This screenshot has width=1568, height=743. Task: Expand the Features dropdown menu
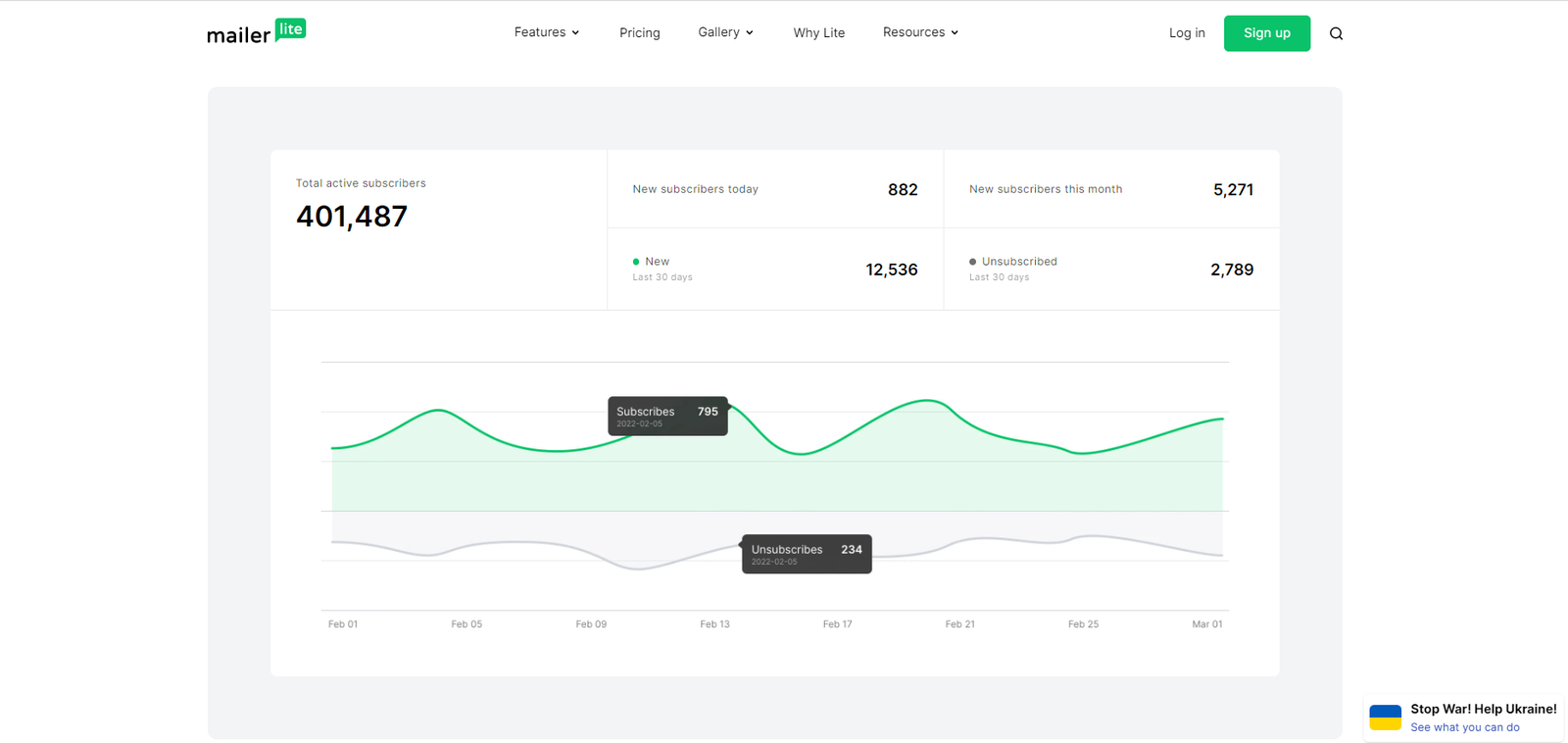[547, 32]
